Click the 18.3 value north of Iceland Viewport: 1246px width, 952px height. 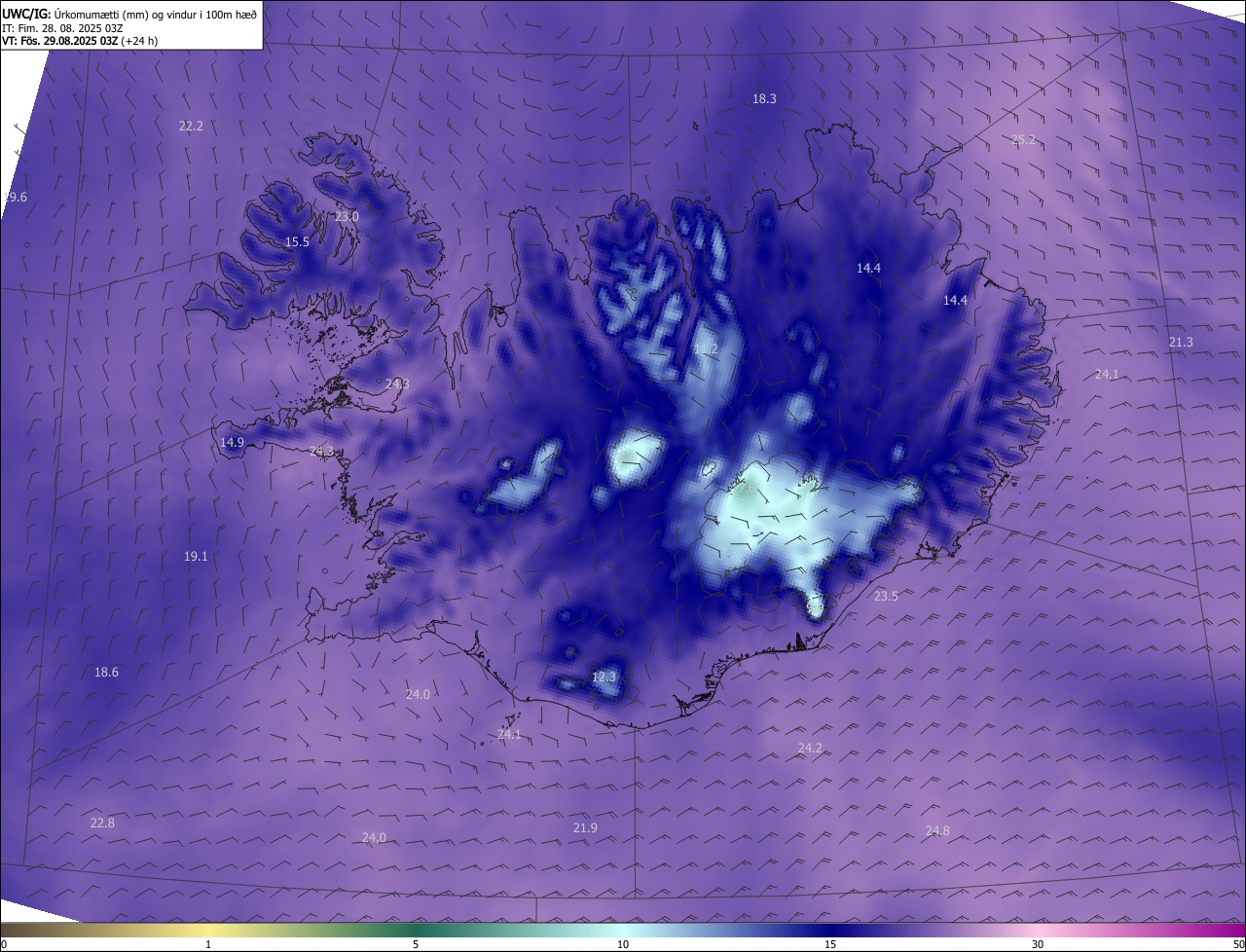(764, 98)
